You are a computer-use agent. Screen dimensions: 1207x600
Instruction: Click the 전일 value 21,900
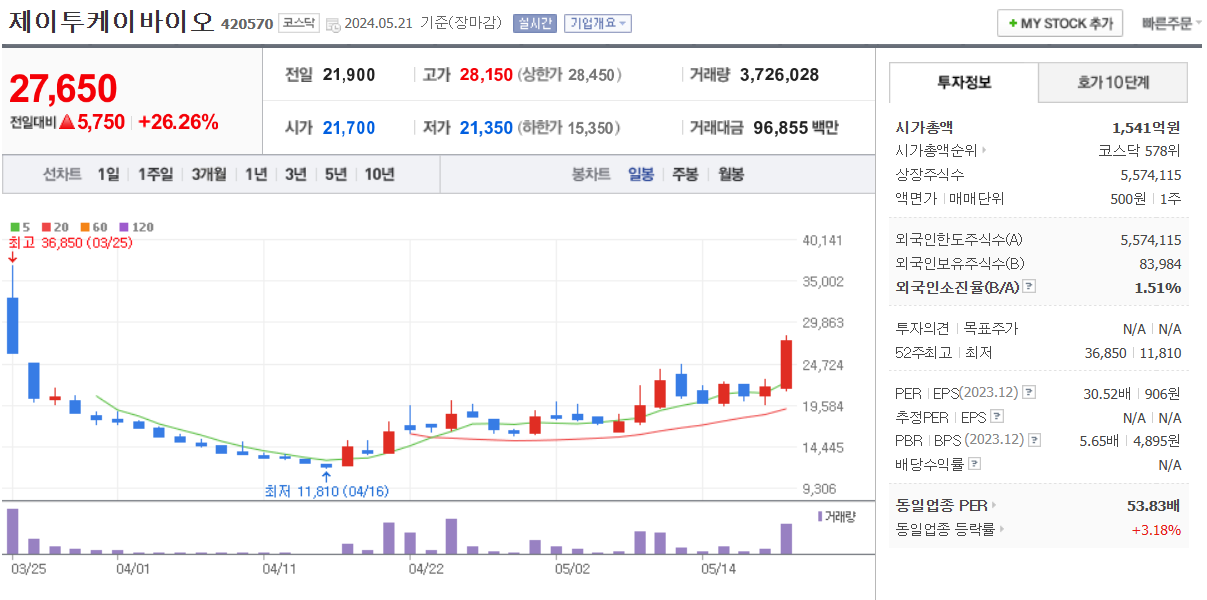point(349,75)
